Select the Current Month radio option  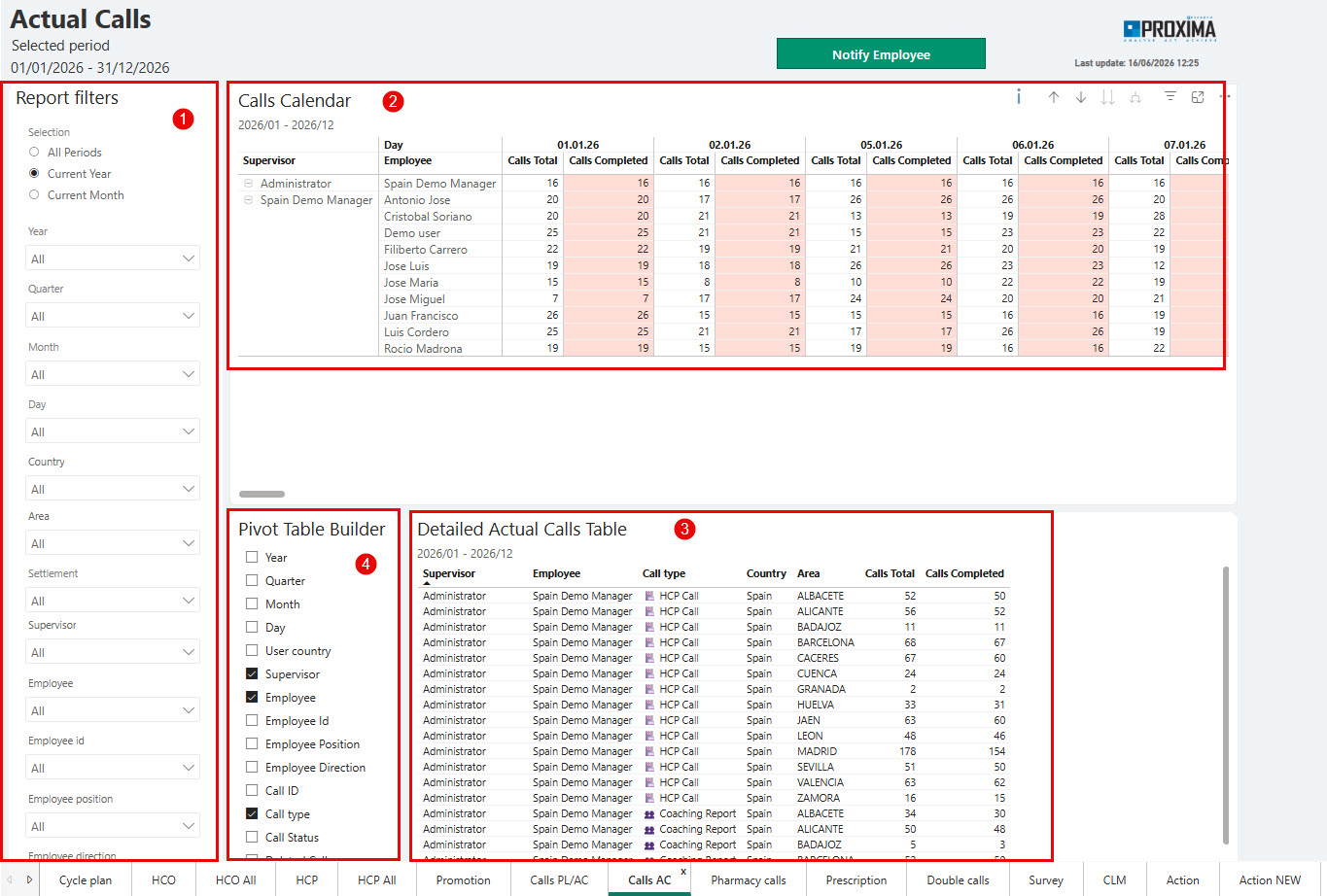[x=34, y=195]
